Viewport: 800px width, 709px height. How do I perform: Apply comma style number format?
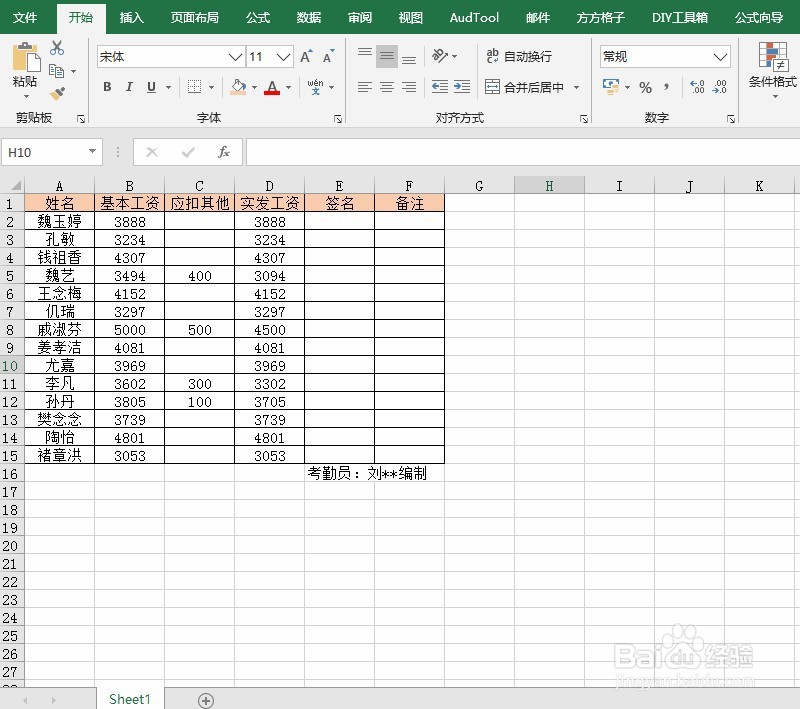pyautogui.click(x=666, y=87)
